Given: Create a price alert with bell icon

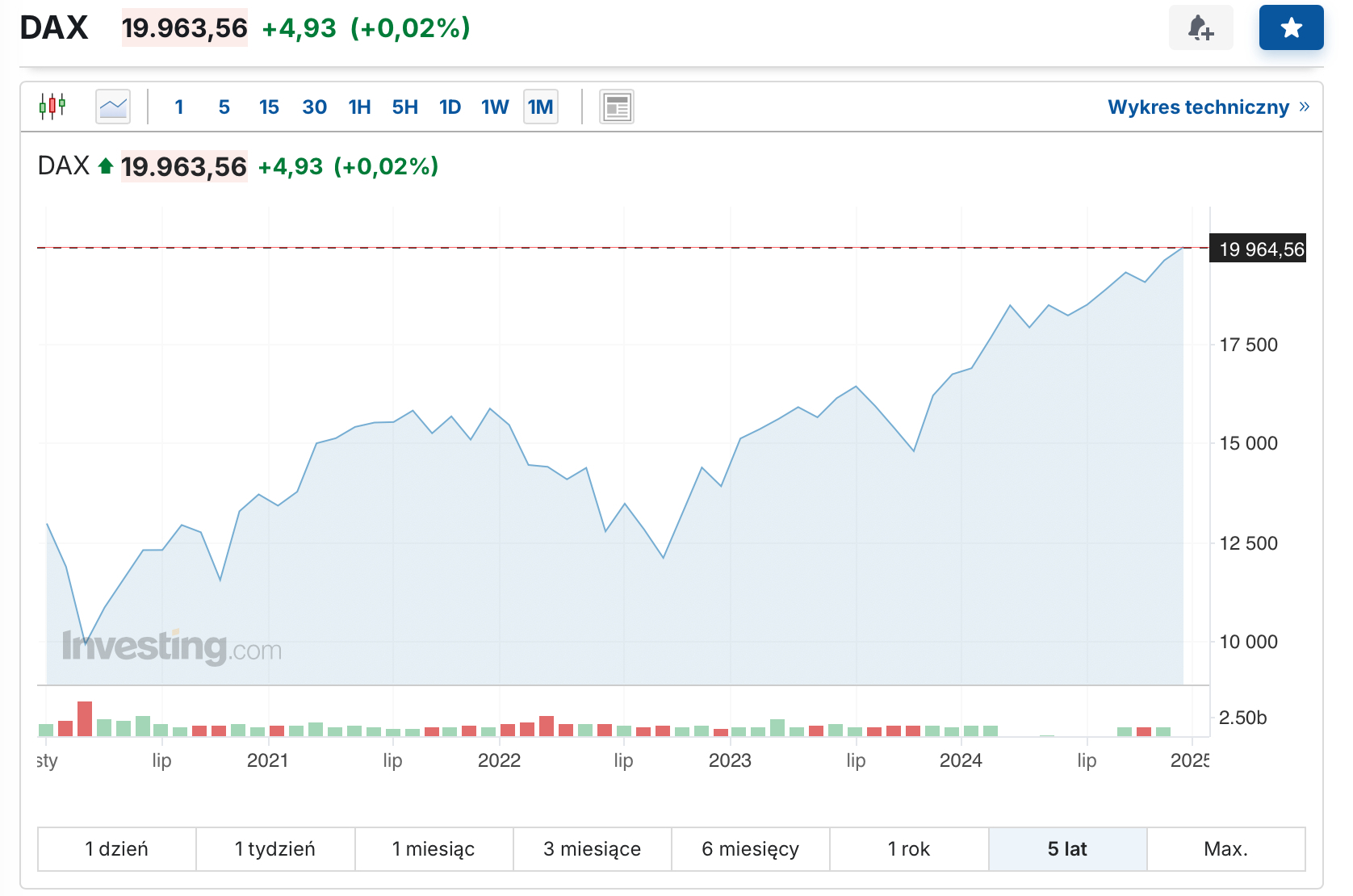Looking at the screenshot, I should 1200,28.
